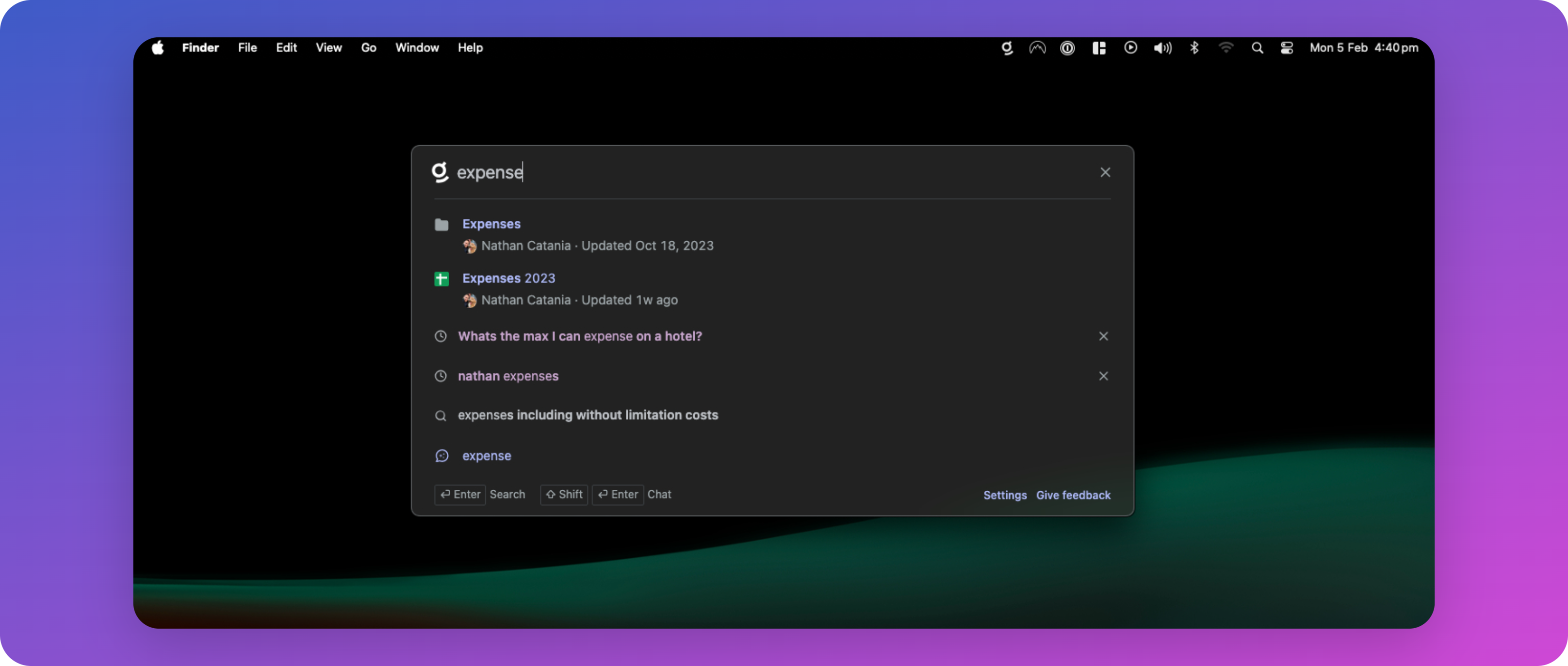Click the Glean icon in menu bar
1568x666 pixels.
(x=1007, y=48)
